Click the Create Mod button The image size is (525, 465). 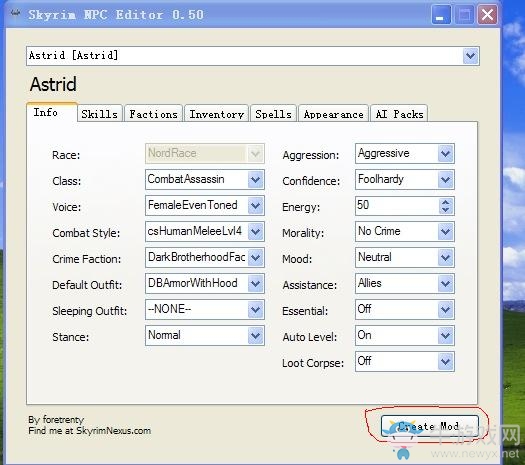(430, 426)
